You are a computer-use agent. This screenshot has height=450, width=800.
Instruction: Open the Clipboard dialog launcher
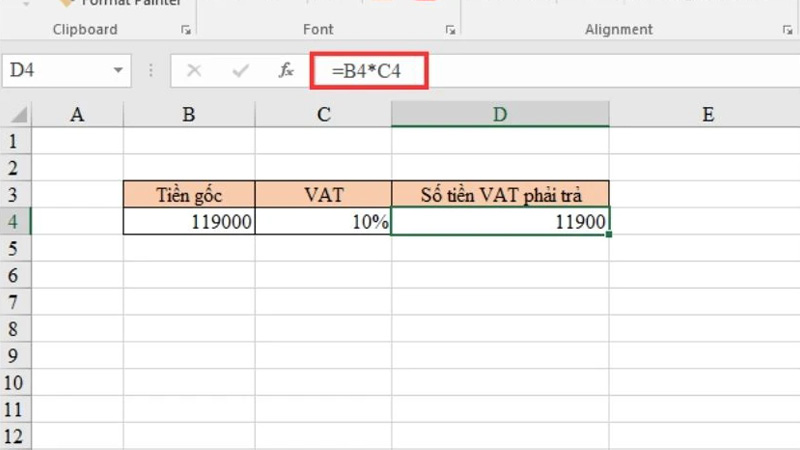[x=186, y=30]
